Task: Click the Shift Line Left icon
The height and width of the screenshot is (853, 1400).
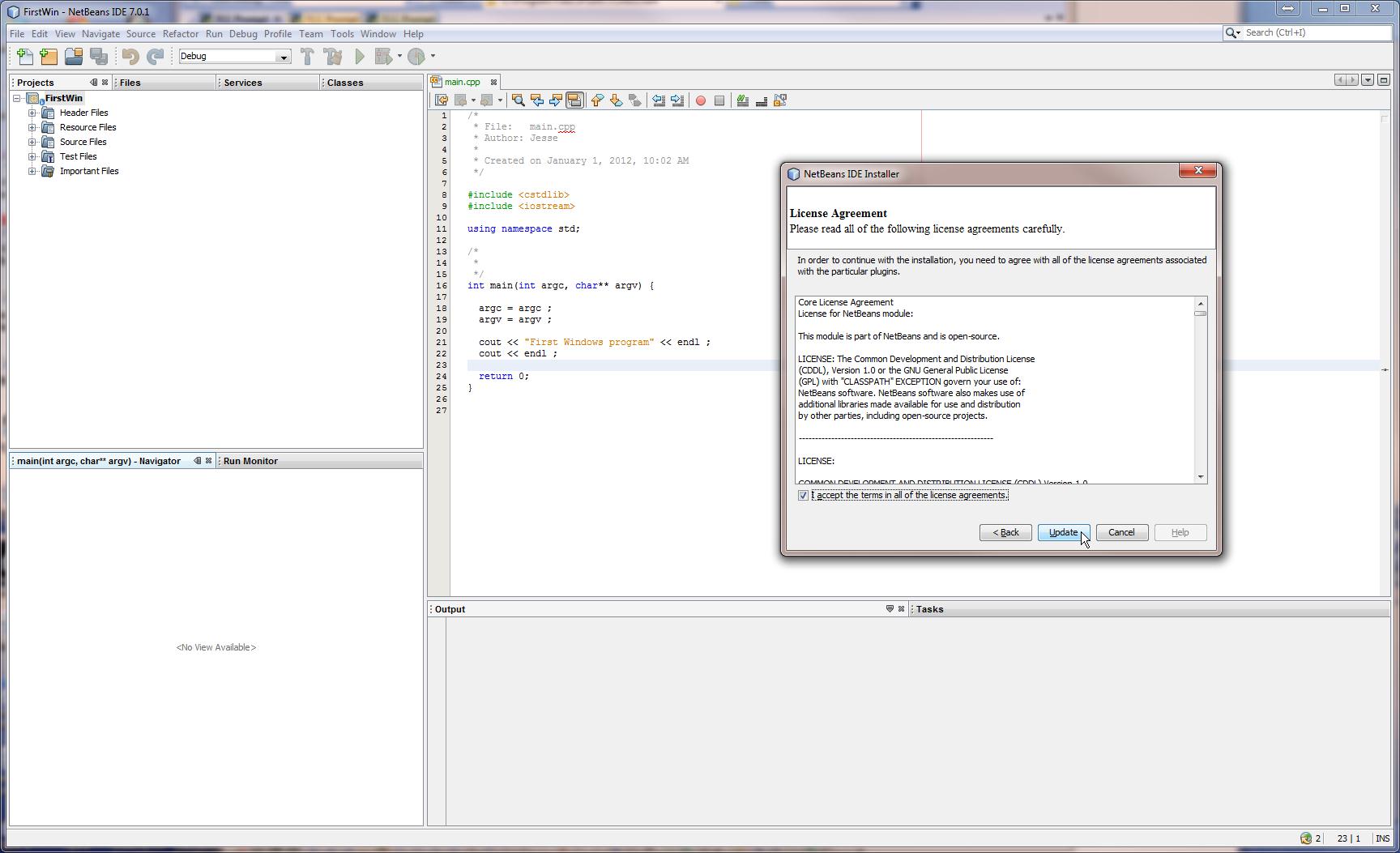Action: click(659, 100)
